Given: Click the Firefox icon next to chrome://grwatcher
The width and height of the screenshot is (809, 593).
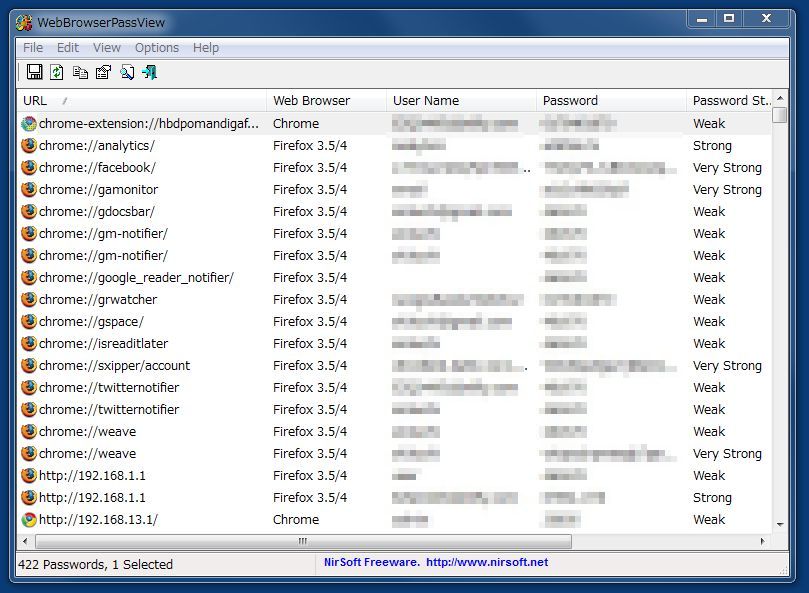Looking at the screenshot, I should (29, 299).
